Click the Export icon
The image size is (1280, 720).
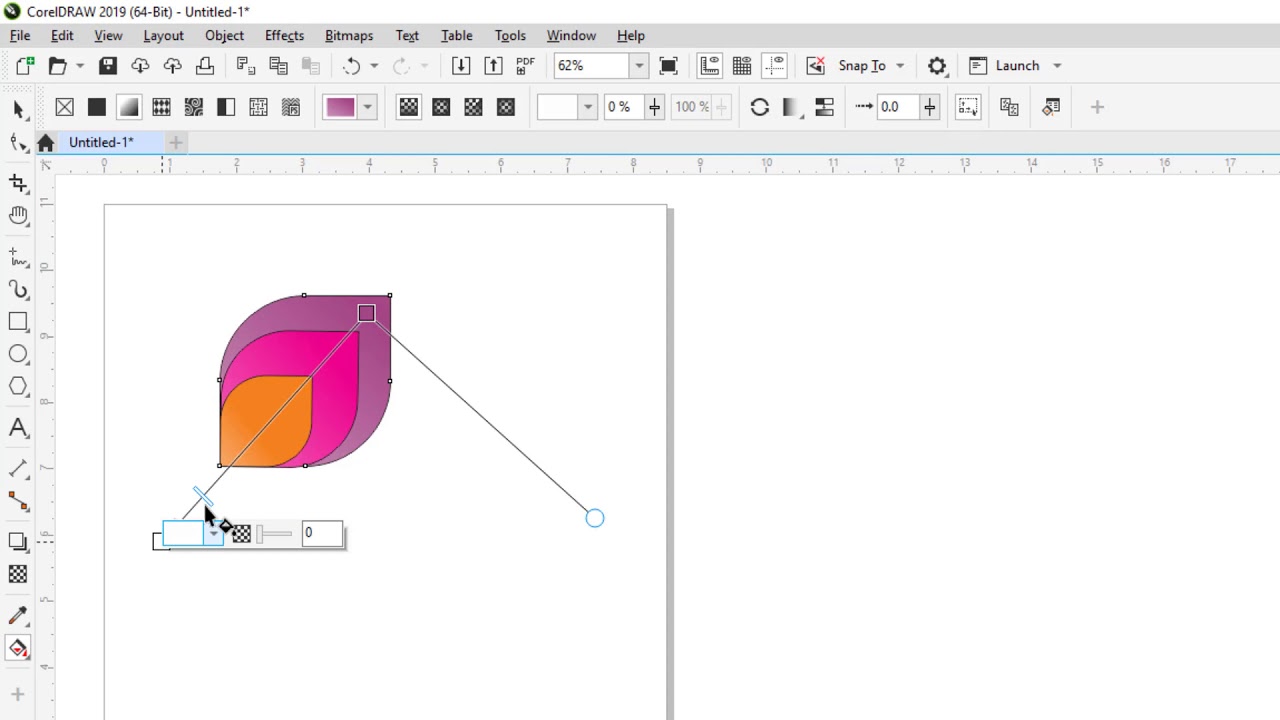click(493, 66)
